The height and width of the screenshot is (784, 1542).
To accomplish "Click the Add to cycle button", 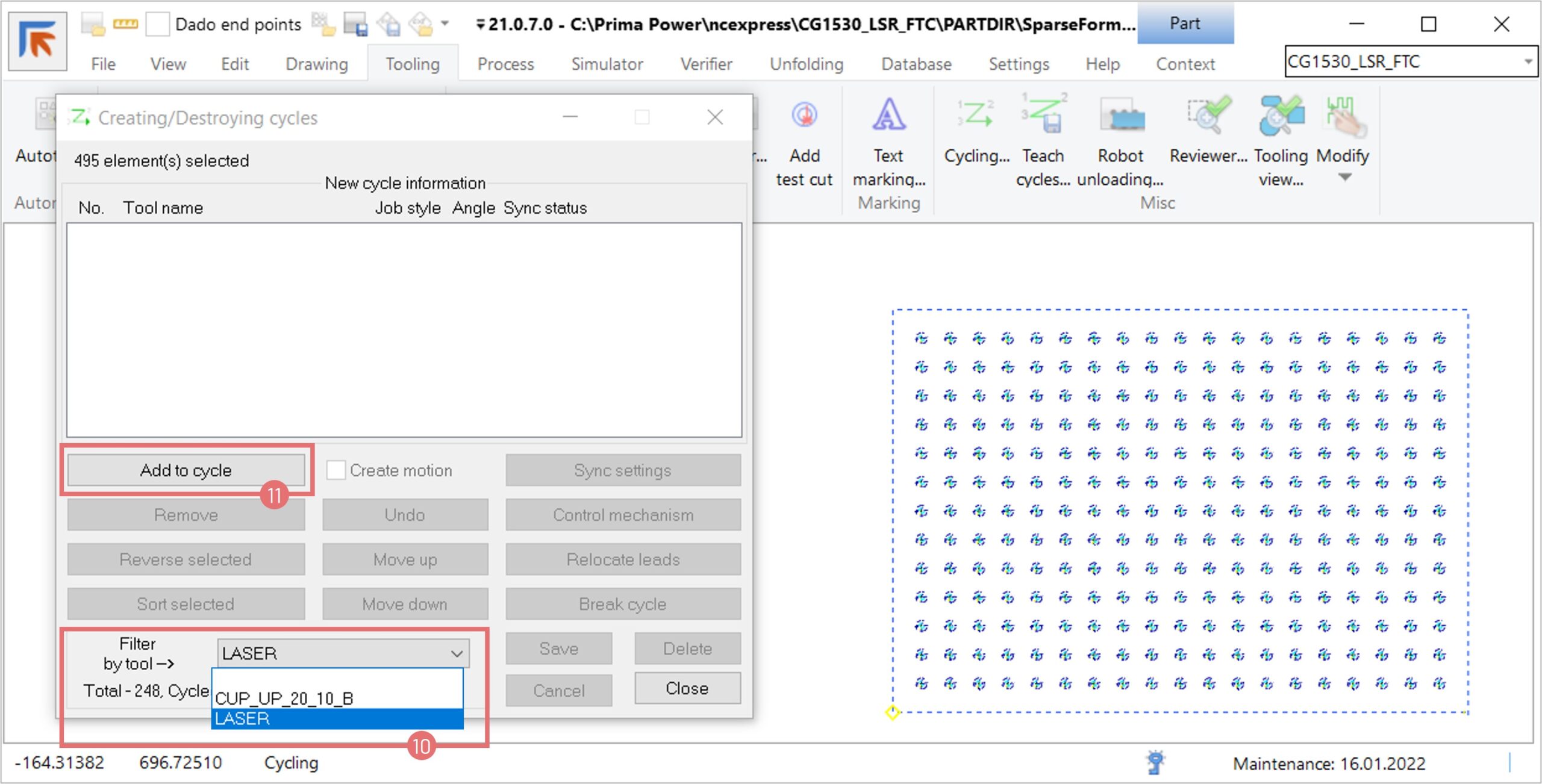I will click(x=186, y=470).
